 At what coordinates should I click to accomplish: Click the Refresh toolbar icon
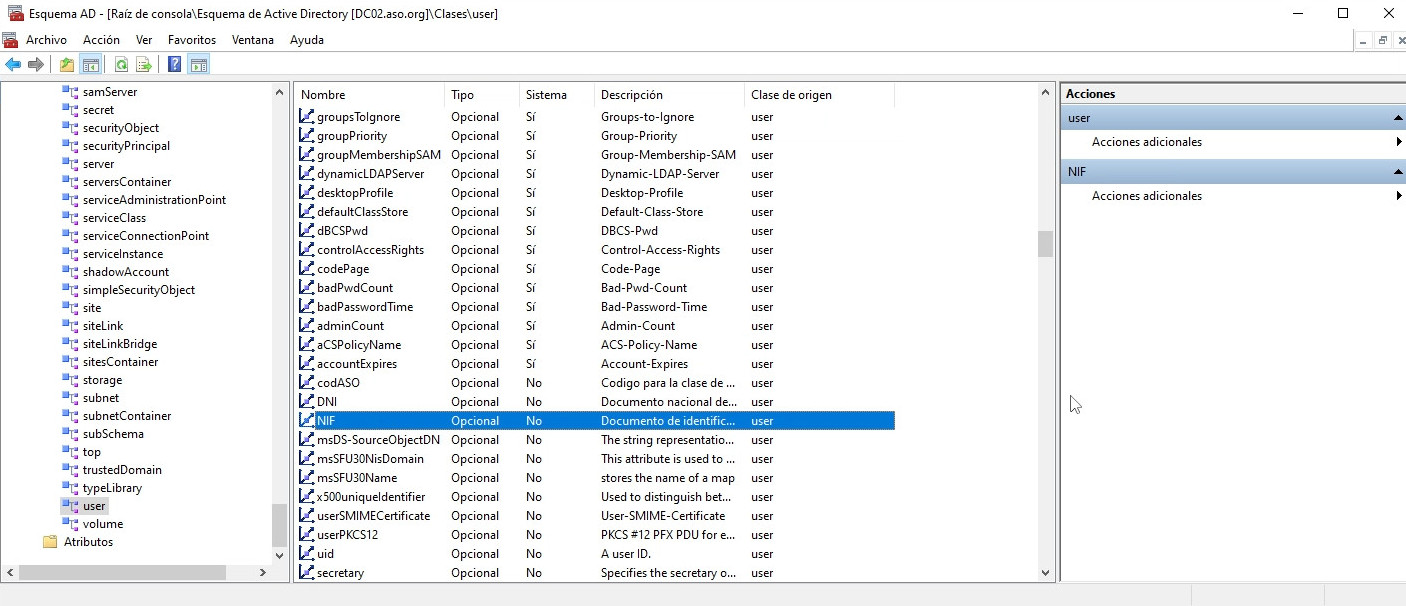(x=121, y=65)
